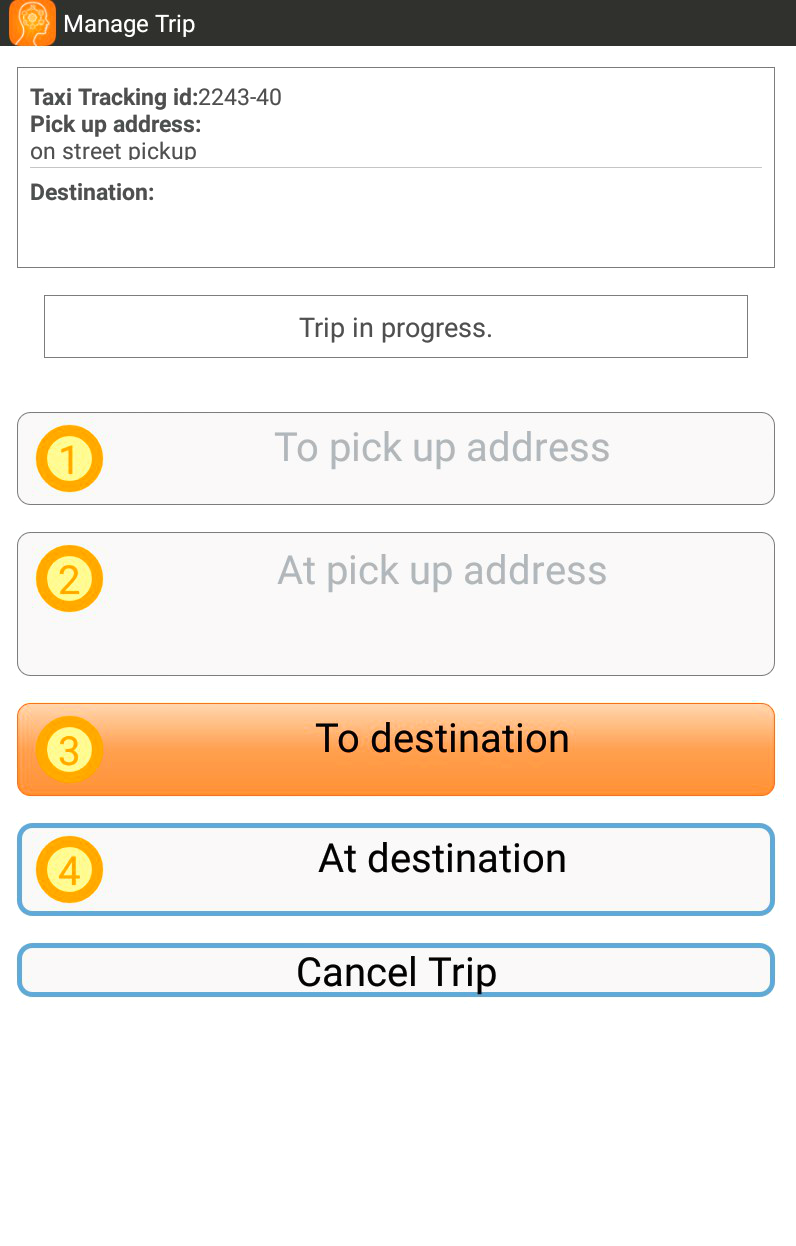This screenshot has height=1246, width=796.
Task: Choose the orange "To destination" button
Action: coord(396,749)
